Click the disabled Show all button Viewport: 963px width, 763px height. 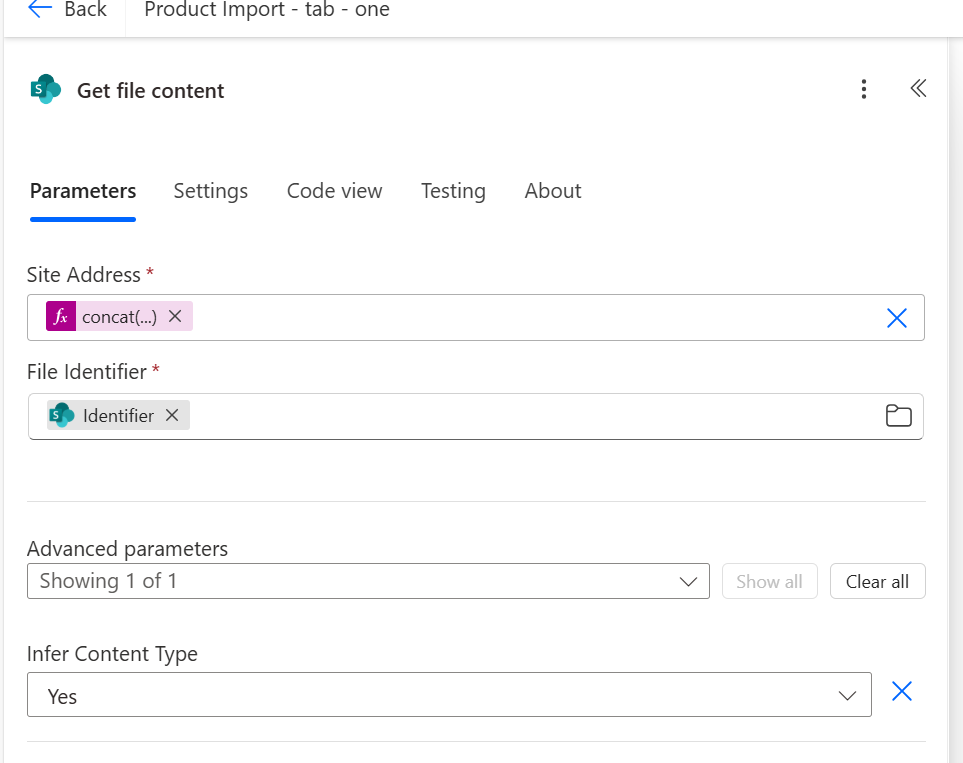pos(769,581)
